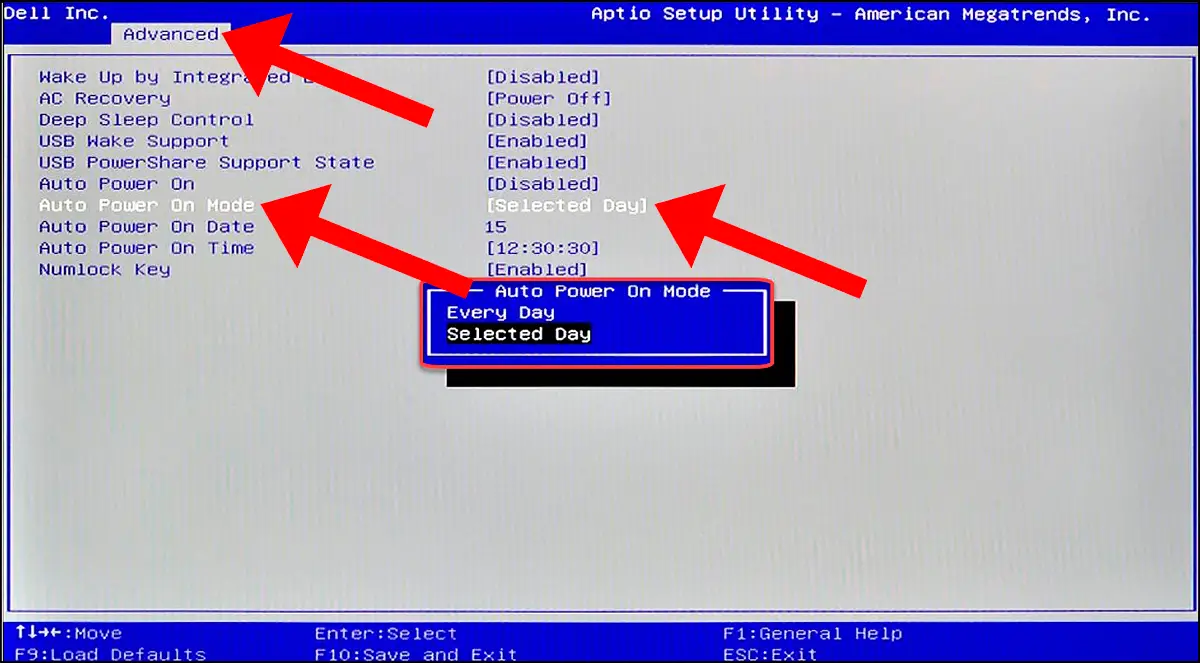Select the Auto Power On Mode setting
The width and height of the screenshot is (1200, 663).
[x=146, y=205]
